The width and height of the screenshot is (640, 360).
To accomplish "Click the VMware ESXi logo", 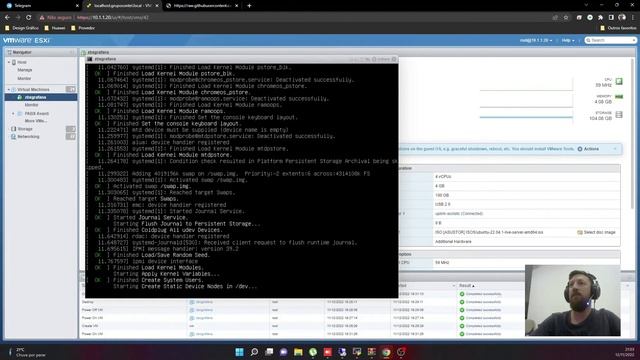I will click(27, 40).
